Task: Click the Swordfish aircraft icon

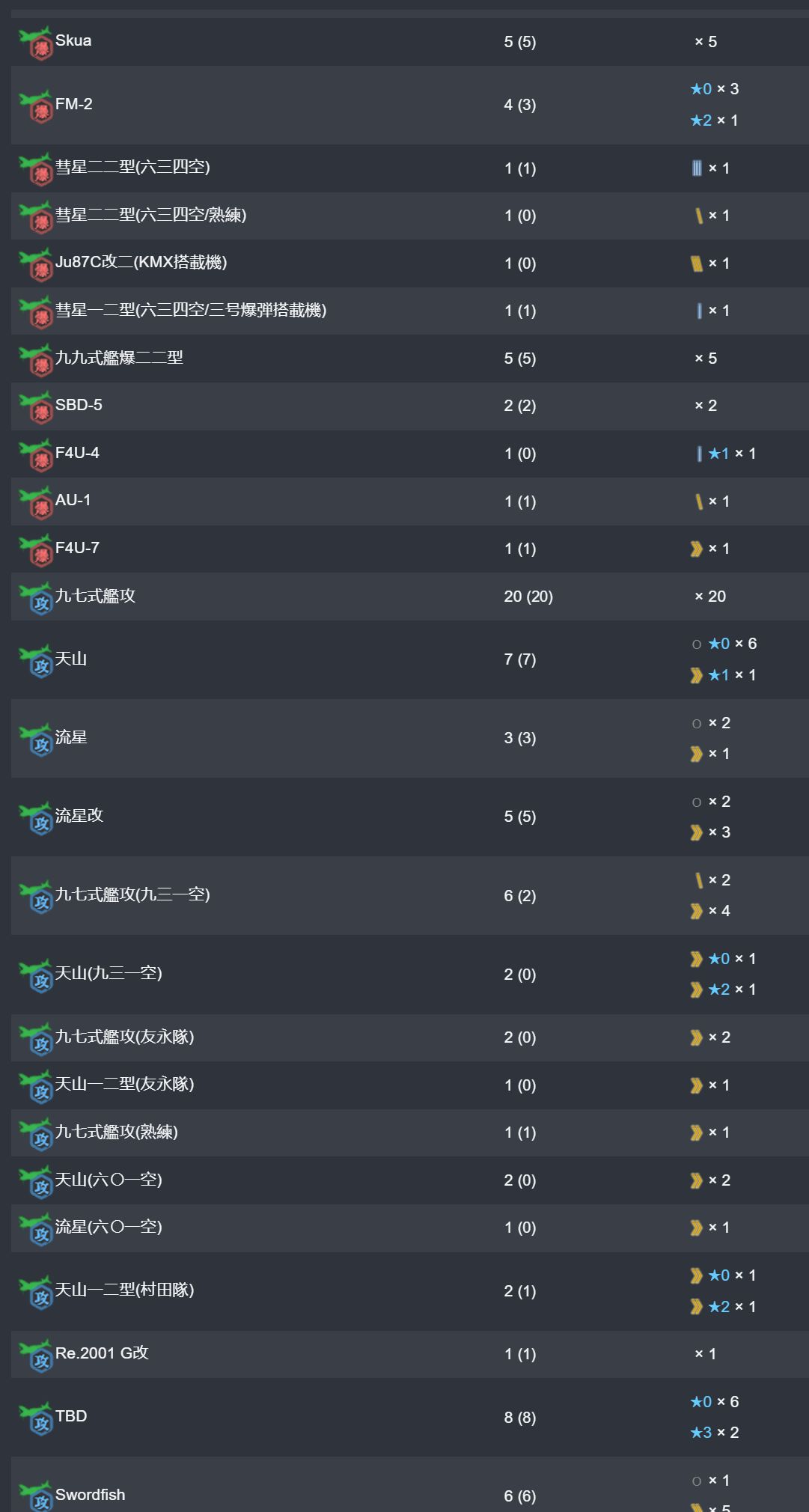Action: pos(35,1496)
